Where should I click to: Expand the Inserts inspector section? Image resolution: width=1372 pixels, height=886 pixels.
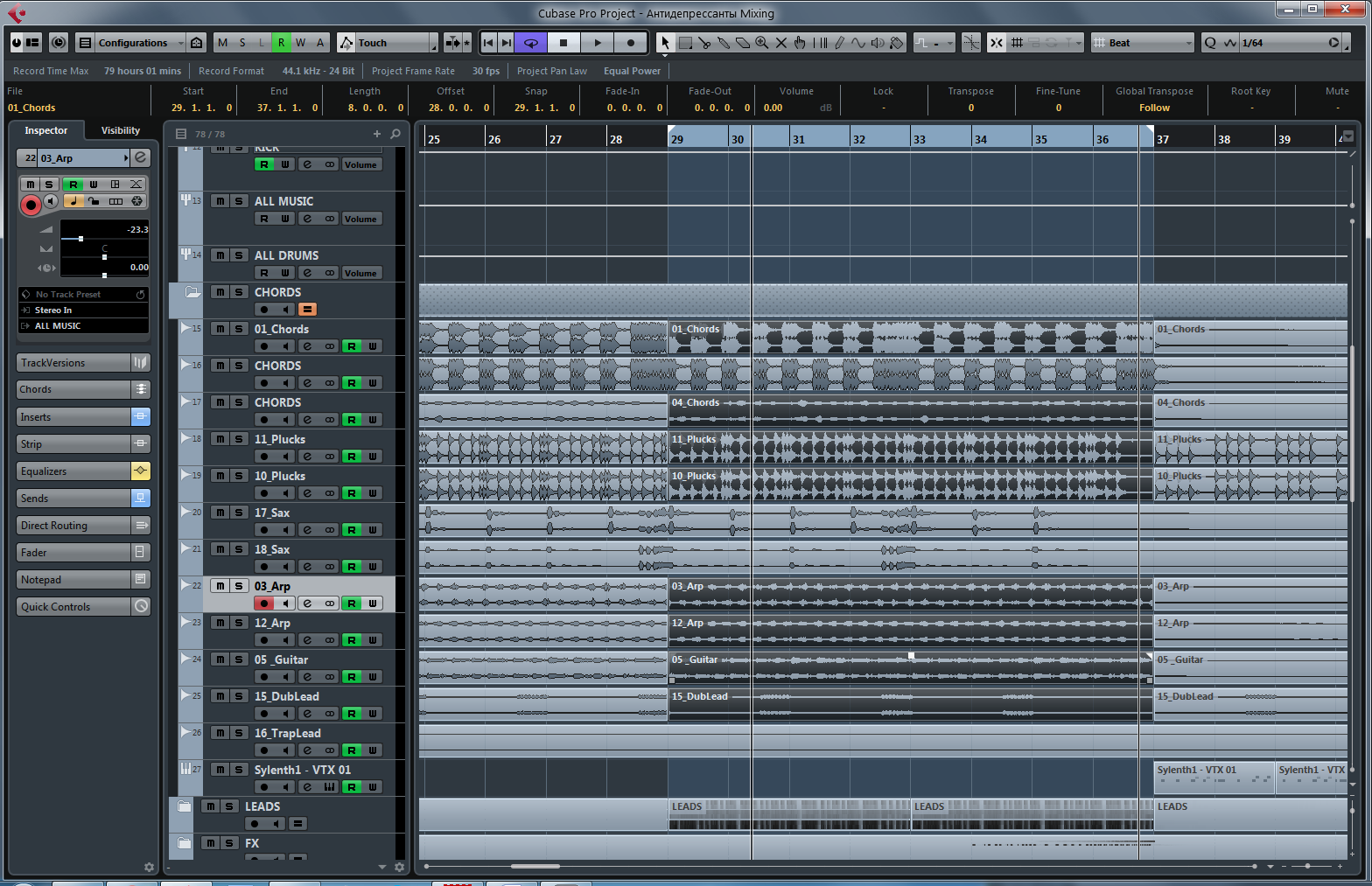[83, 417]
